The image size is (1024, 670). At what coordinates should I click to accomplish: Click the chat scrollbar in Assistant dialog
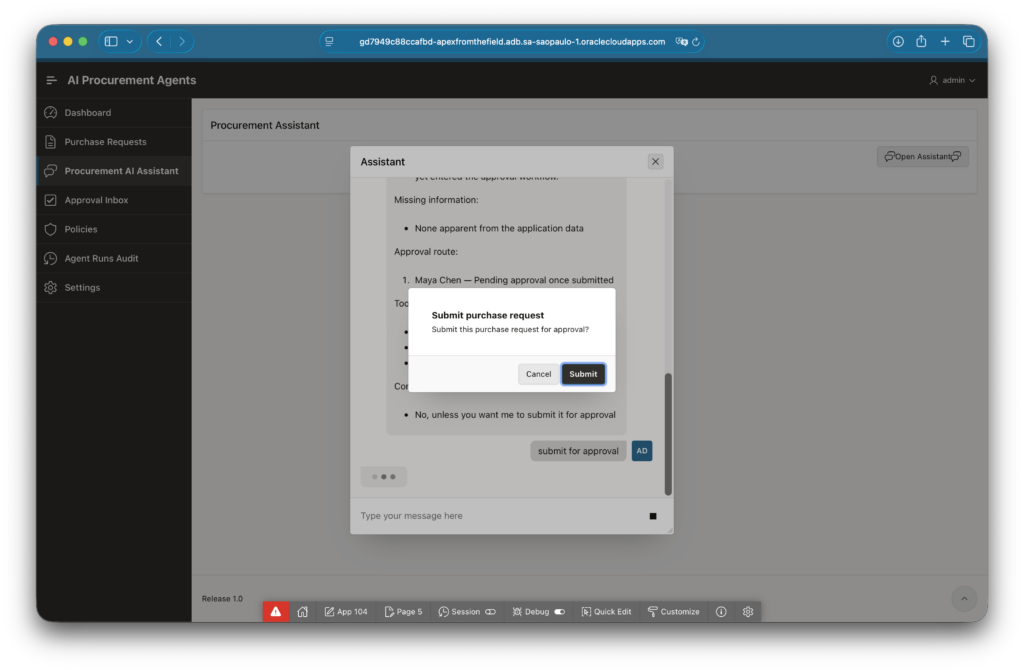667,434
